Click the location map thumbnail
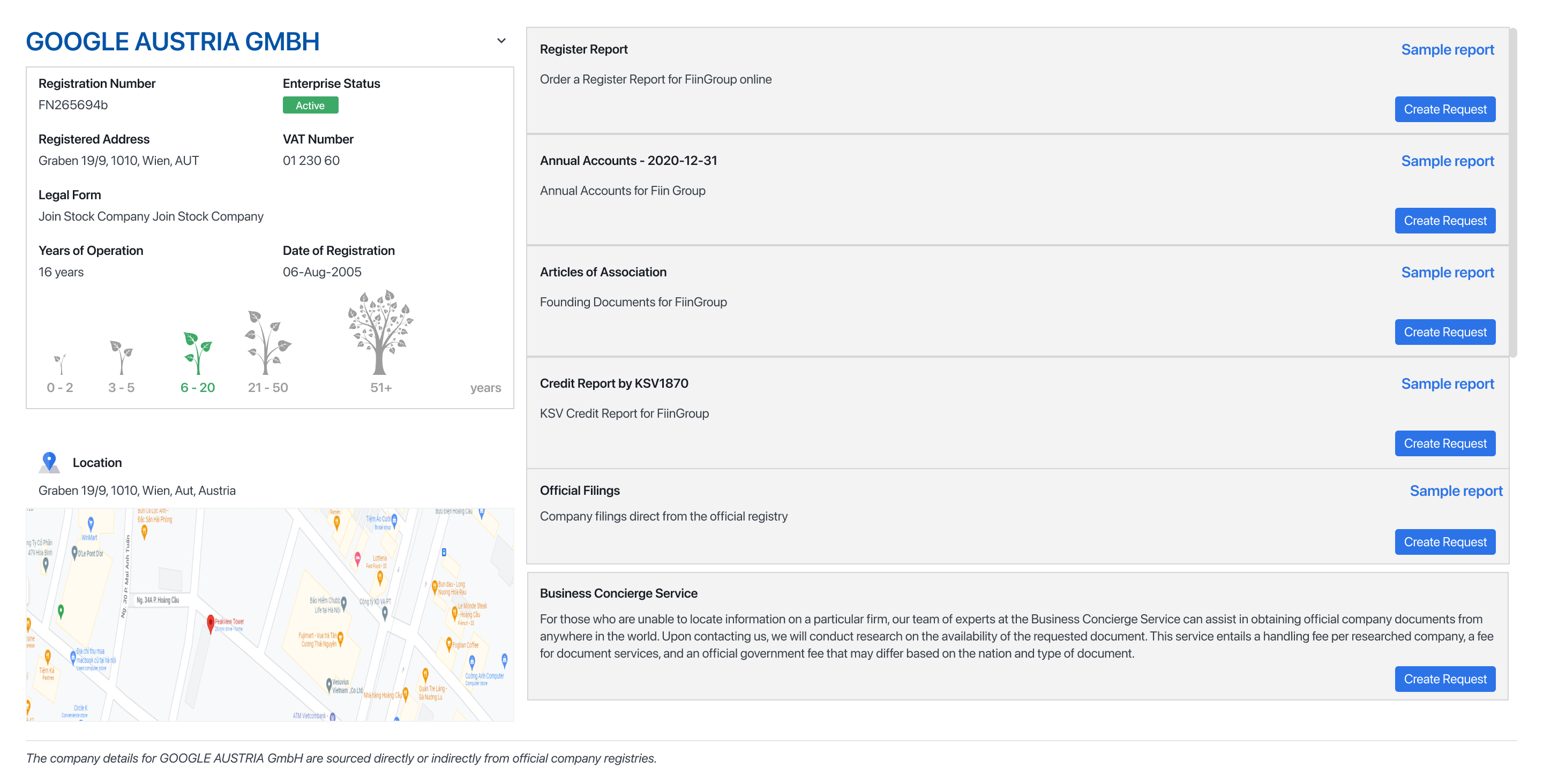The height and width of the screenshot is (784, 1543). pyautogui.click(x=269, y=614)
